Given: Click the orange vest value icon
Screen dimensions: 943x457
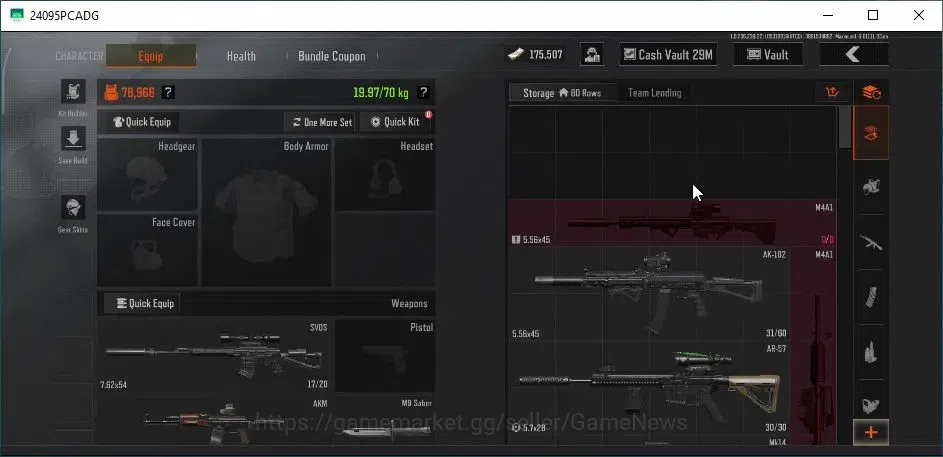Looking at the screenshot, I should [x=111, y=93].
